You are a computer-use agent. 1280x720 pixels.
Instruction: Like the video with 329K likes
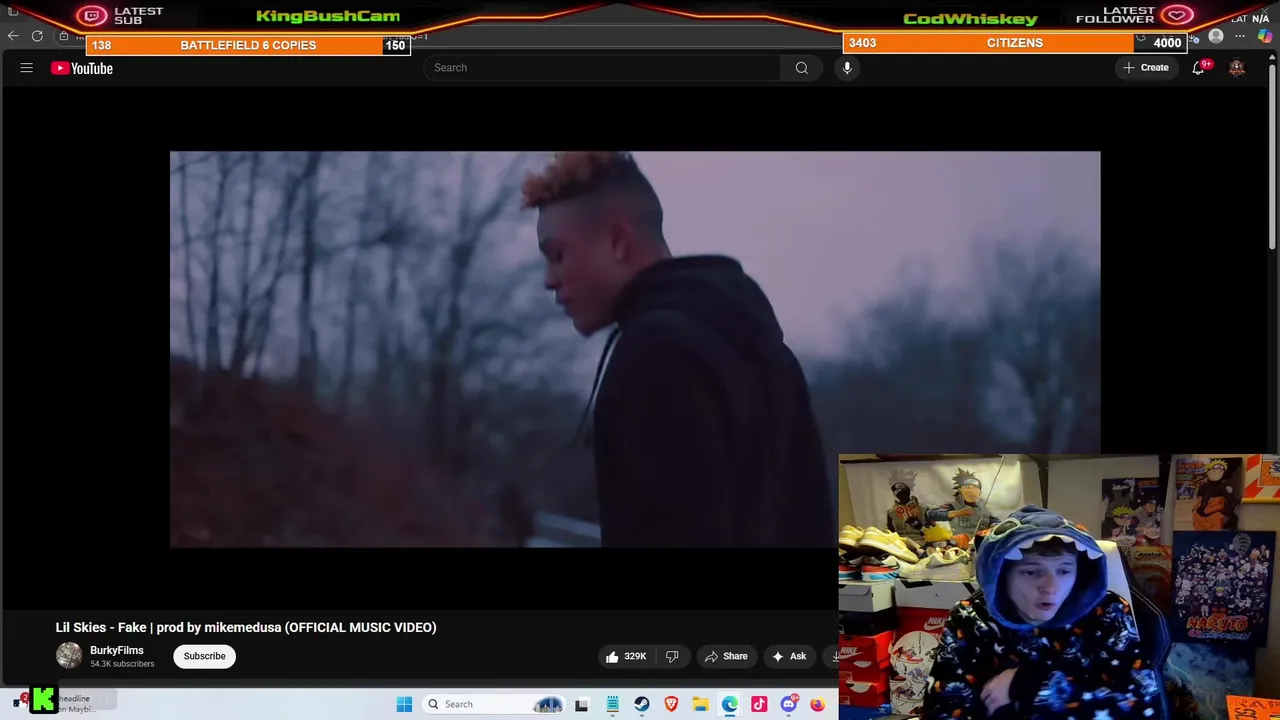(x=626, y=657)
